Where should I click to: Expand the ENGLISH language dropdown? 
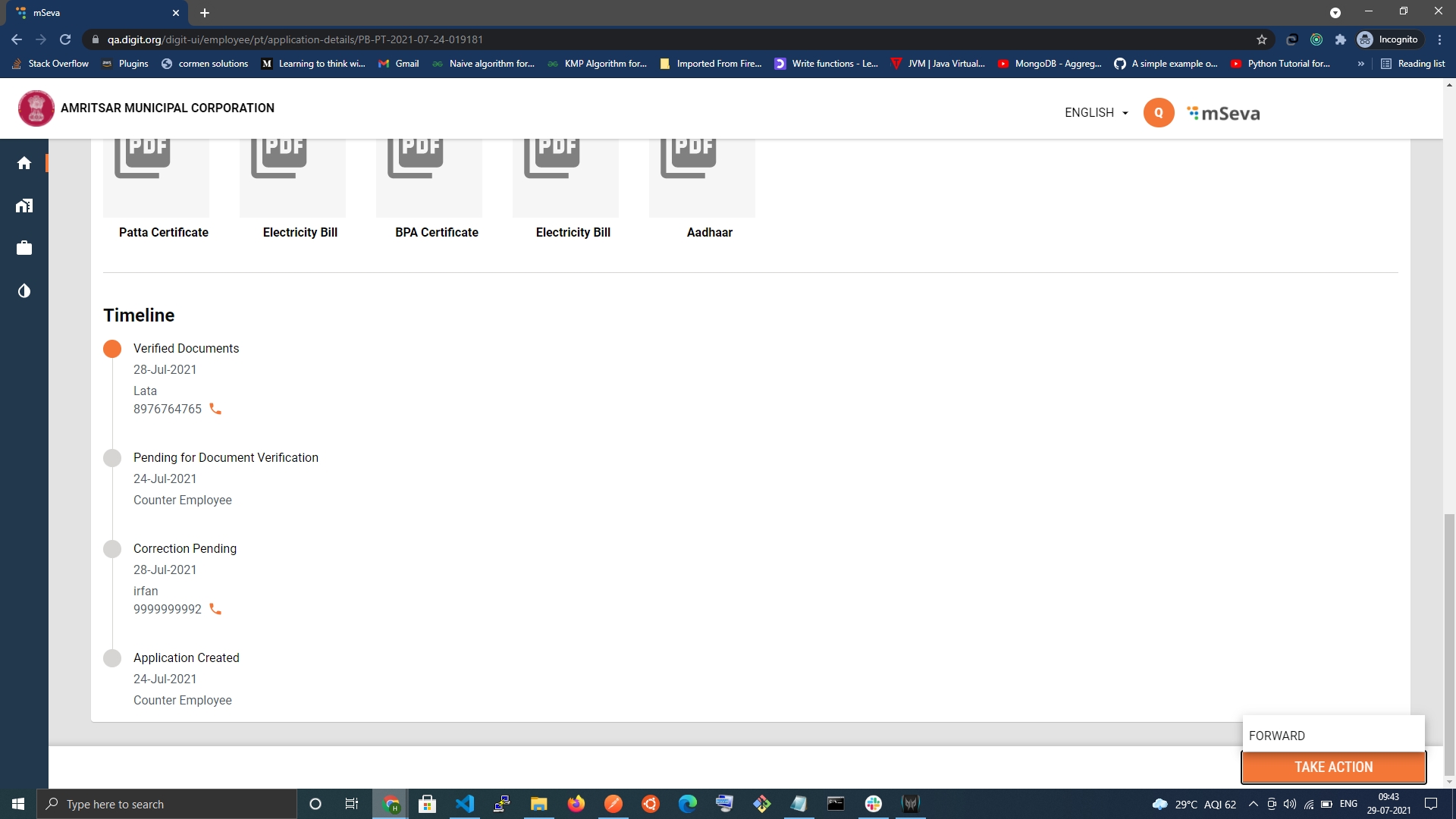point(1096,113)
